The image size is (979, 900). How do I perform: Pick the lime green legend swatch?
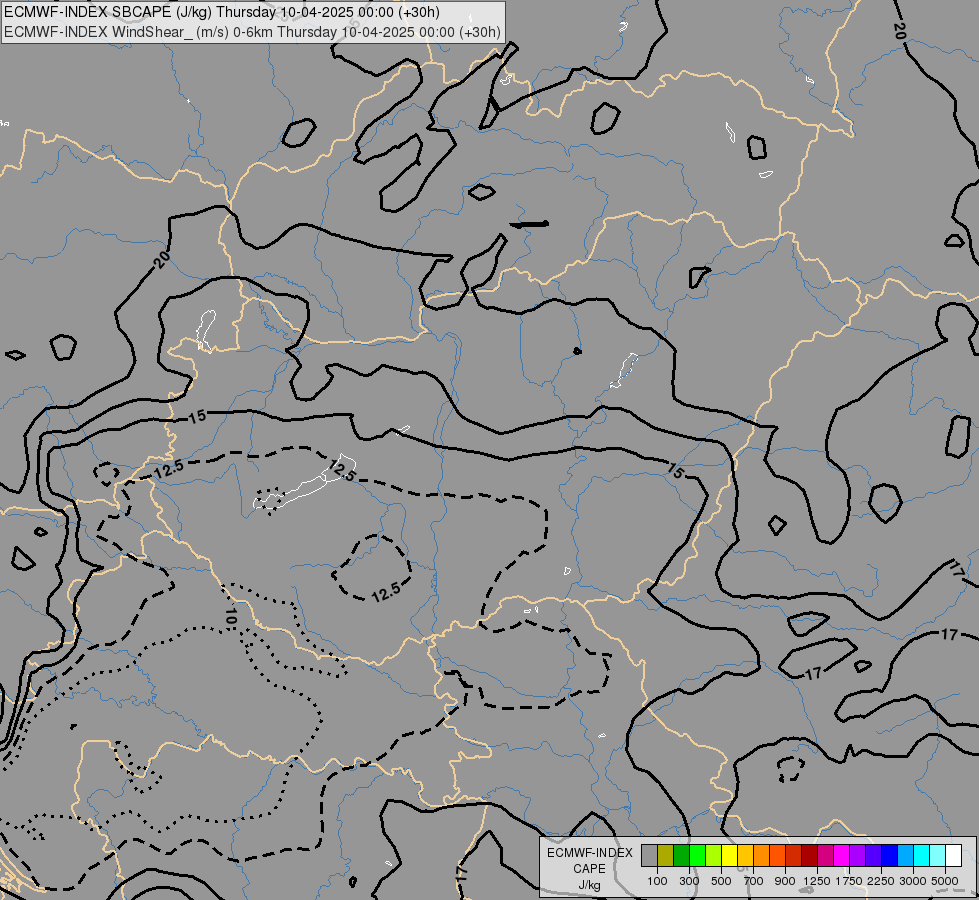click(x=714, y=856)
